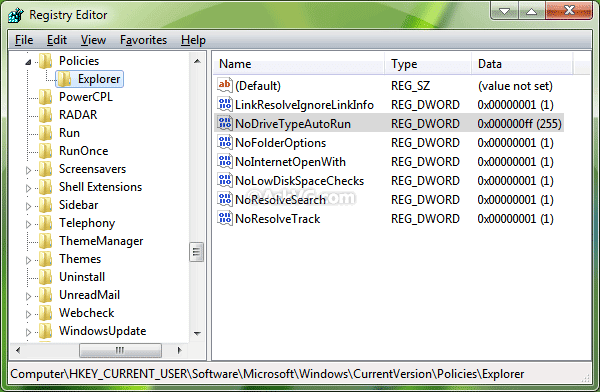Expand the UnreadMail tree node
The width and height of the screenshot is (600, 392).
(28, 296)
